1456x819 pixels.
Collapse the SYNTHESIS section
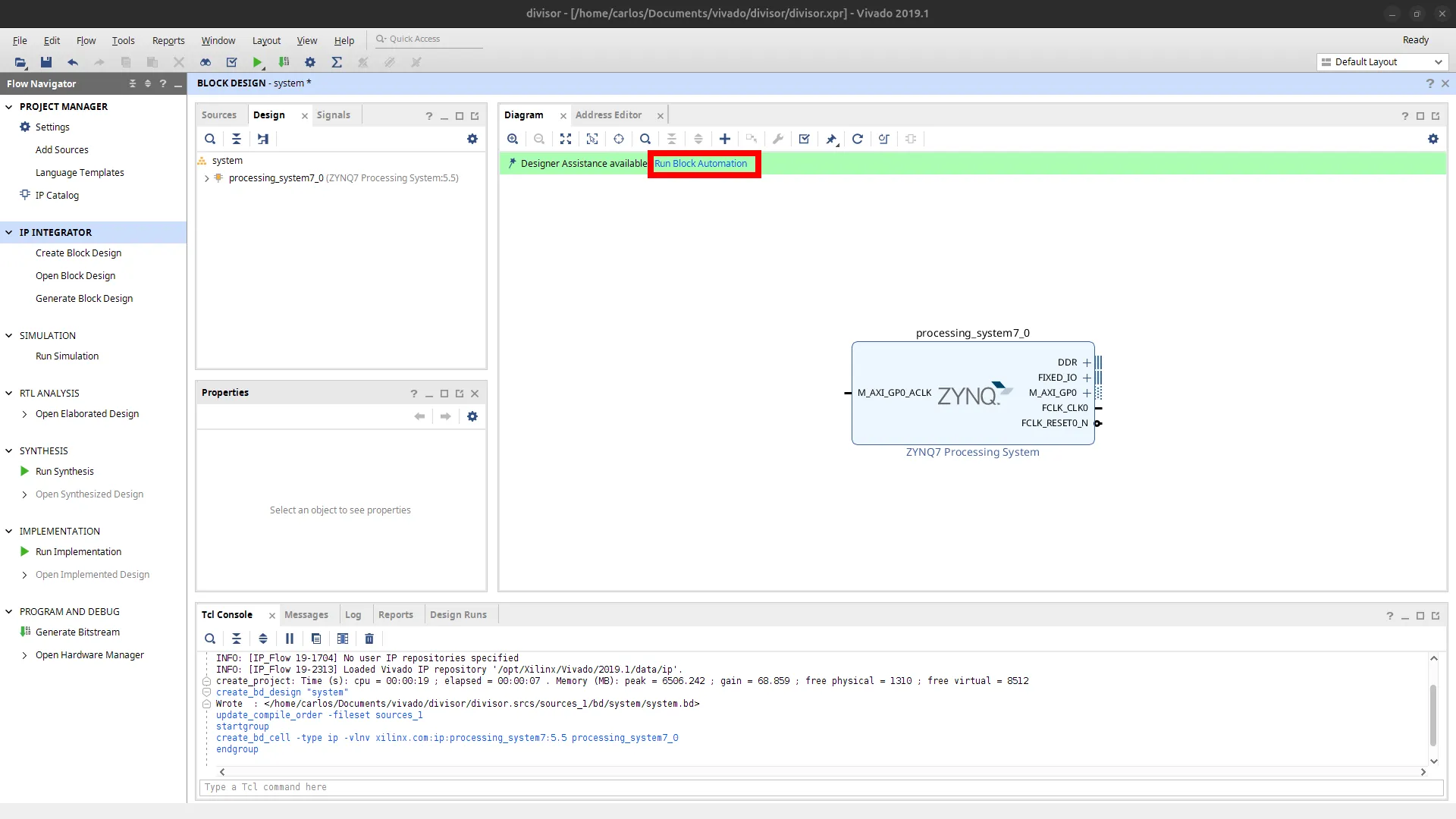point(9,451)
